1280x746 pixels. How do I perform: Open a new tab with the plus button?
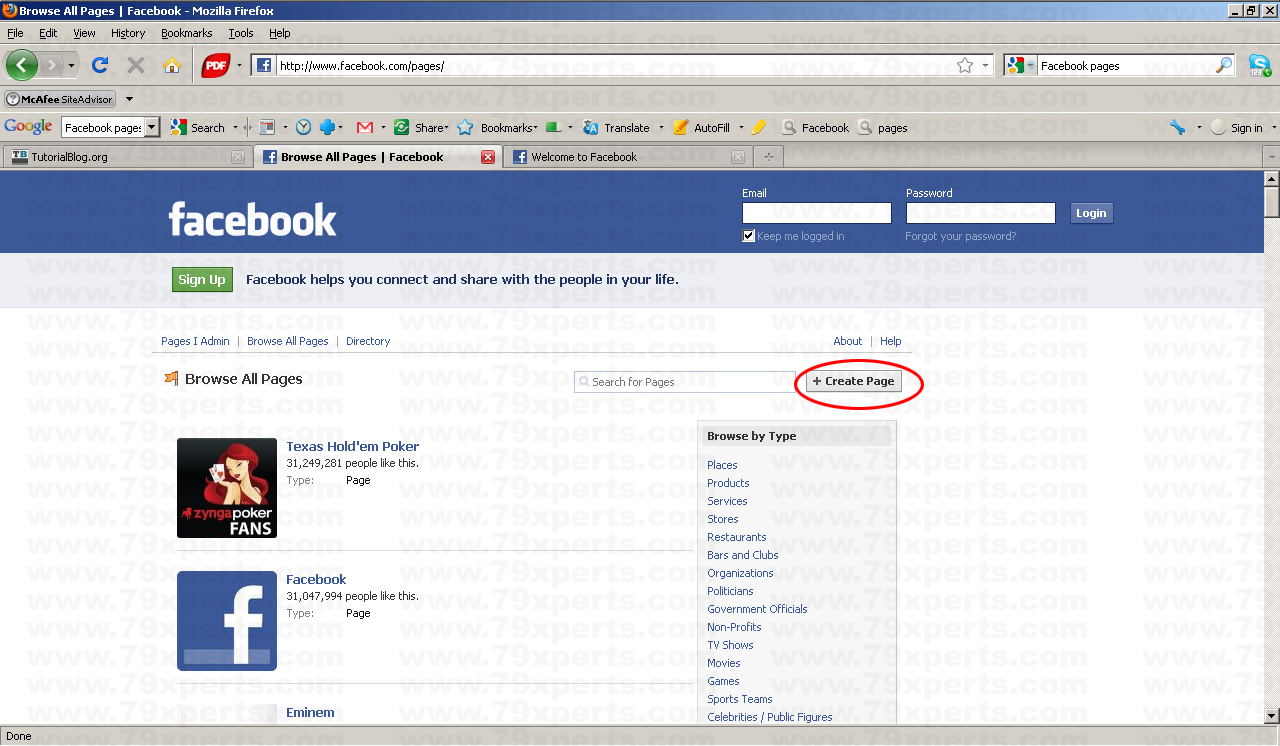(x=769, y=157)
